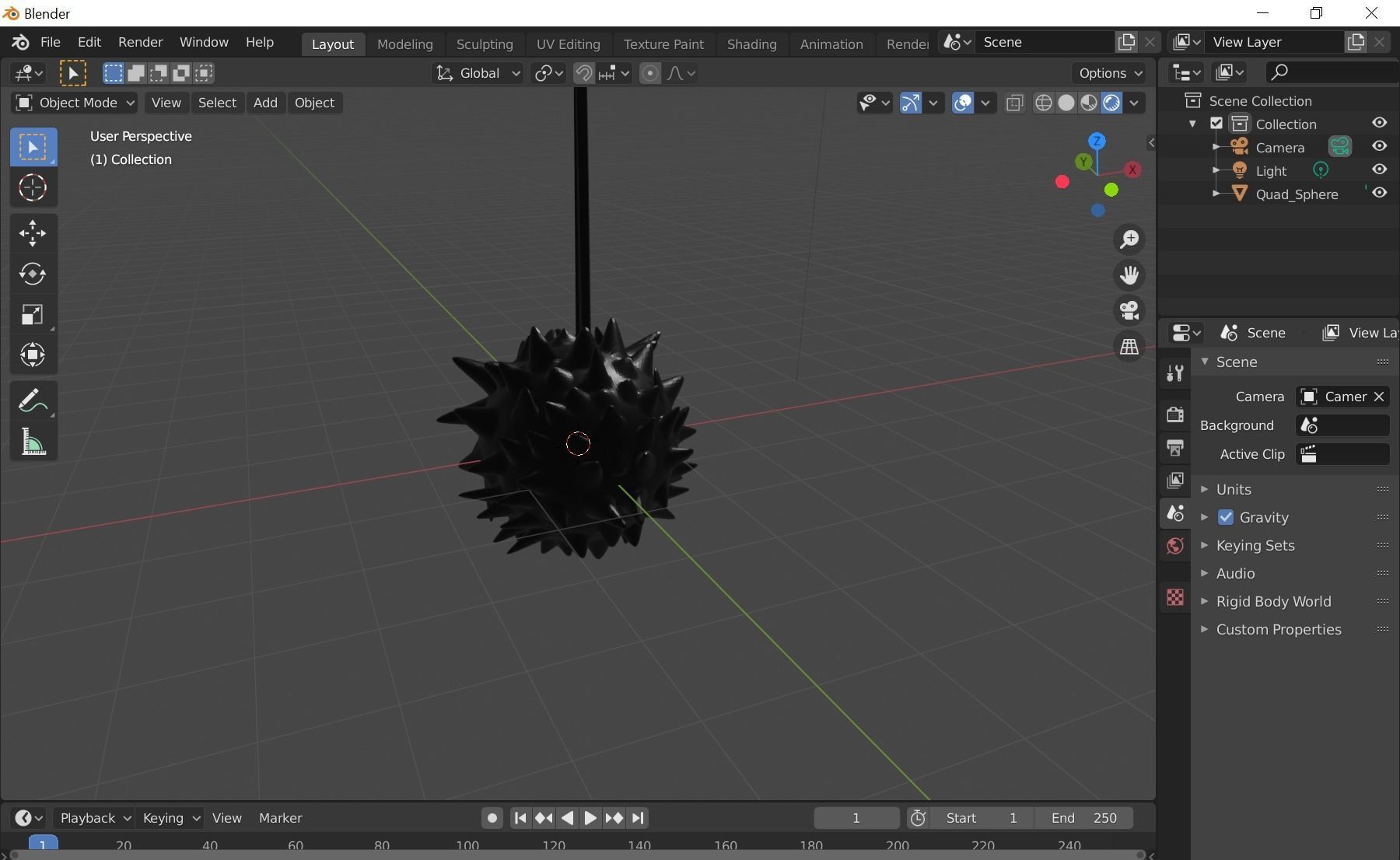Click the viewport zoom magnifier icon
The image size is (1400, 860).
click(x=1129, y=239)
